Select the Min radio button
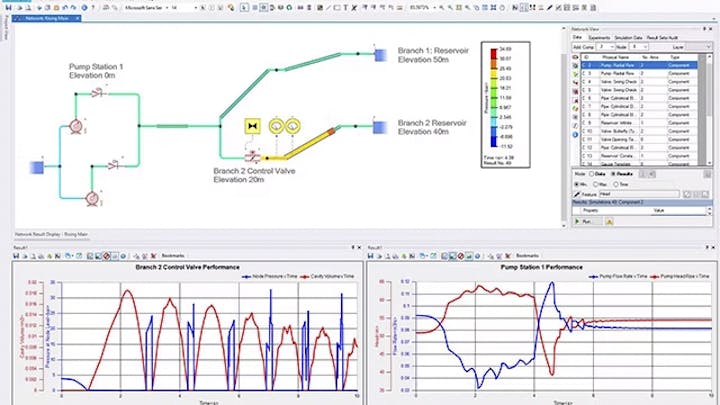 pos(577,184)
